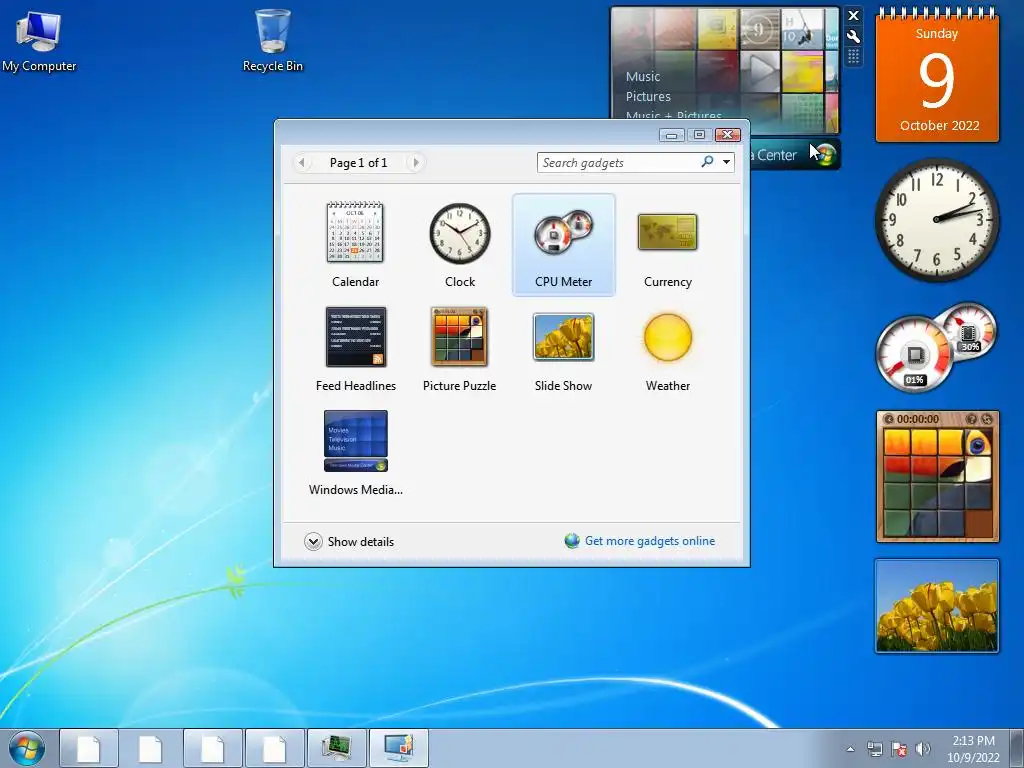1024x768 pixels.
Task: Go to next gadget page arrow
Action: (416, 162)
